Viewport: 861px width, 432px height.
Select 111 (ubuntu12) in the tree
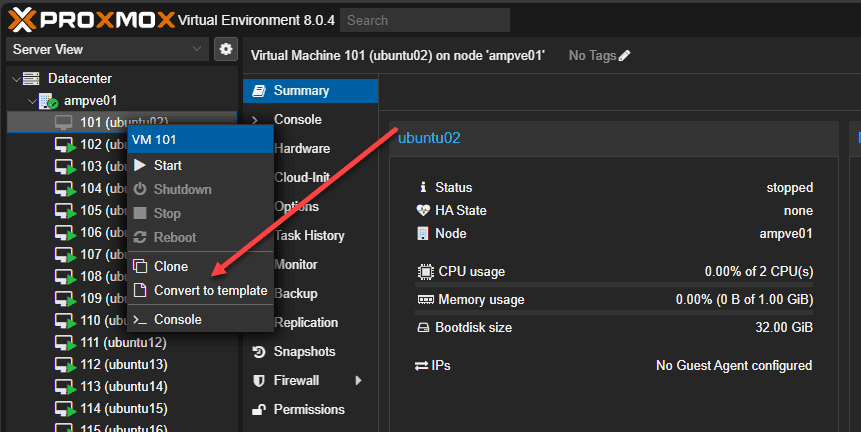click(122, 343)
